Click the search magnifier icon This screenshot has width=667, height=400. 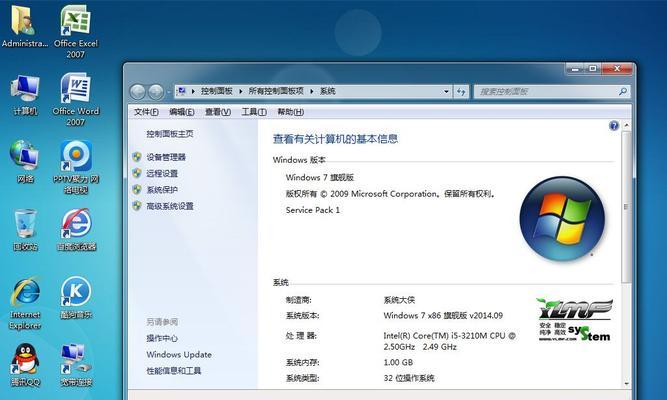(622, 91)
